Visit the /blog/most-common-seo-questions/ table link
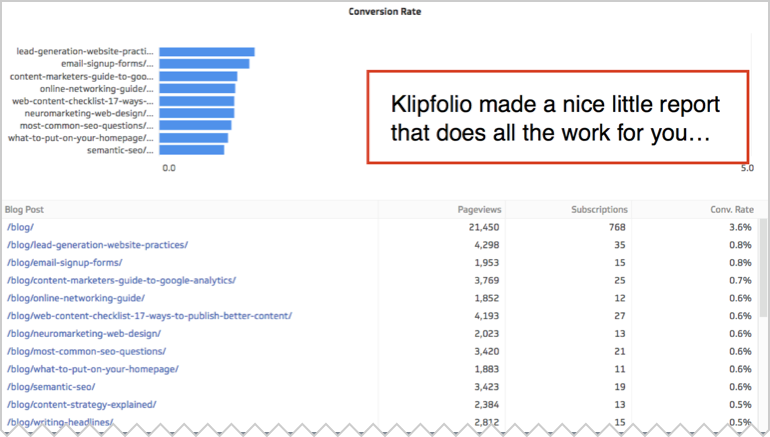 (x=86, y=351)
